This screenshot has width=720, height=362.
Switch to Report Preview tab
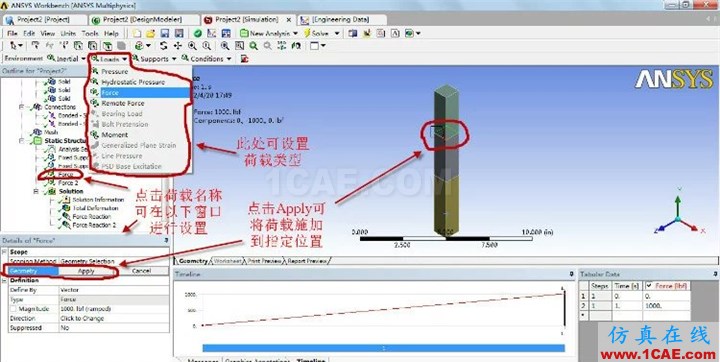click(307, 261)
